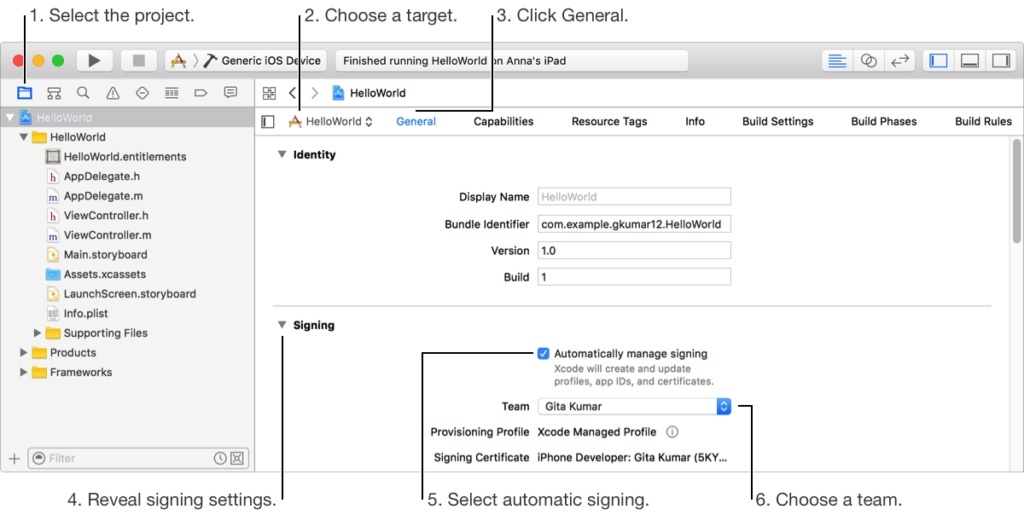This screenshot has height=515, width=1024.
Task: Toggle Automatically manage signing checkbox
Action: pyautogui.click(x=543, y=354)
